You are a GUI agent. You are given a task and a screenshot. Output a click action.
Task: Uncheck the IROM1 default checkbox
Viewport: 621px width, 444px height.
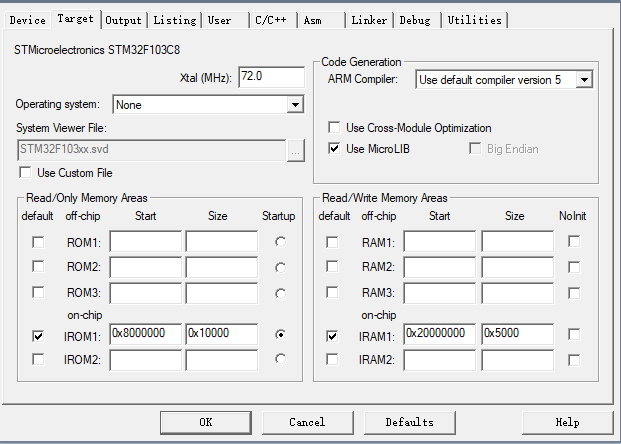(38, 336)
